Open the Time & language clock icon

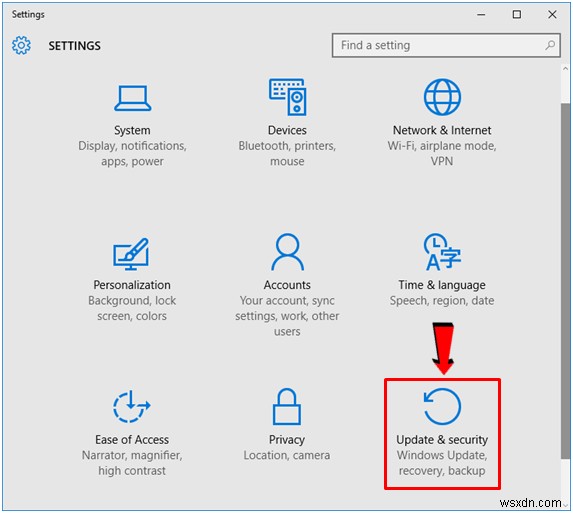(442, 252)
